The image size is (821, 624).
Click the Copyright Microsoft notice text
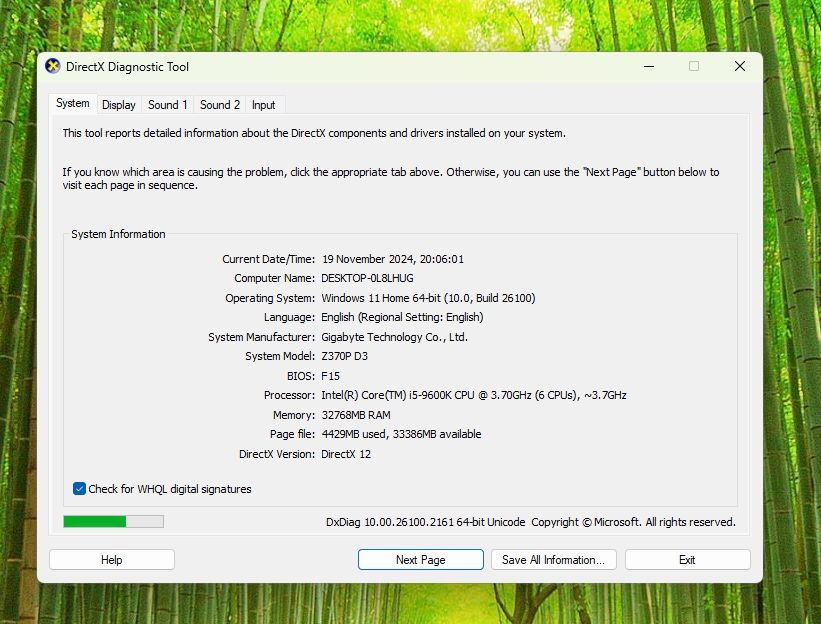pyautogui.click(x=634, y=522)
